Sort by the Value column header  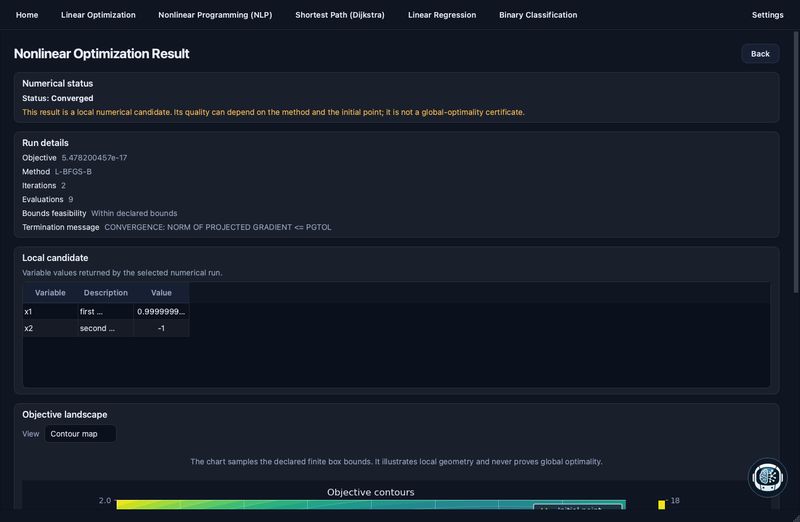(x=161, y=292)
